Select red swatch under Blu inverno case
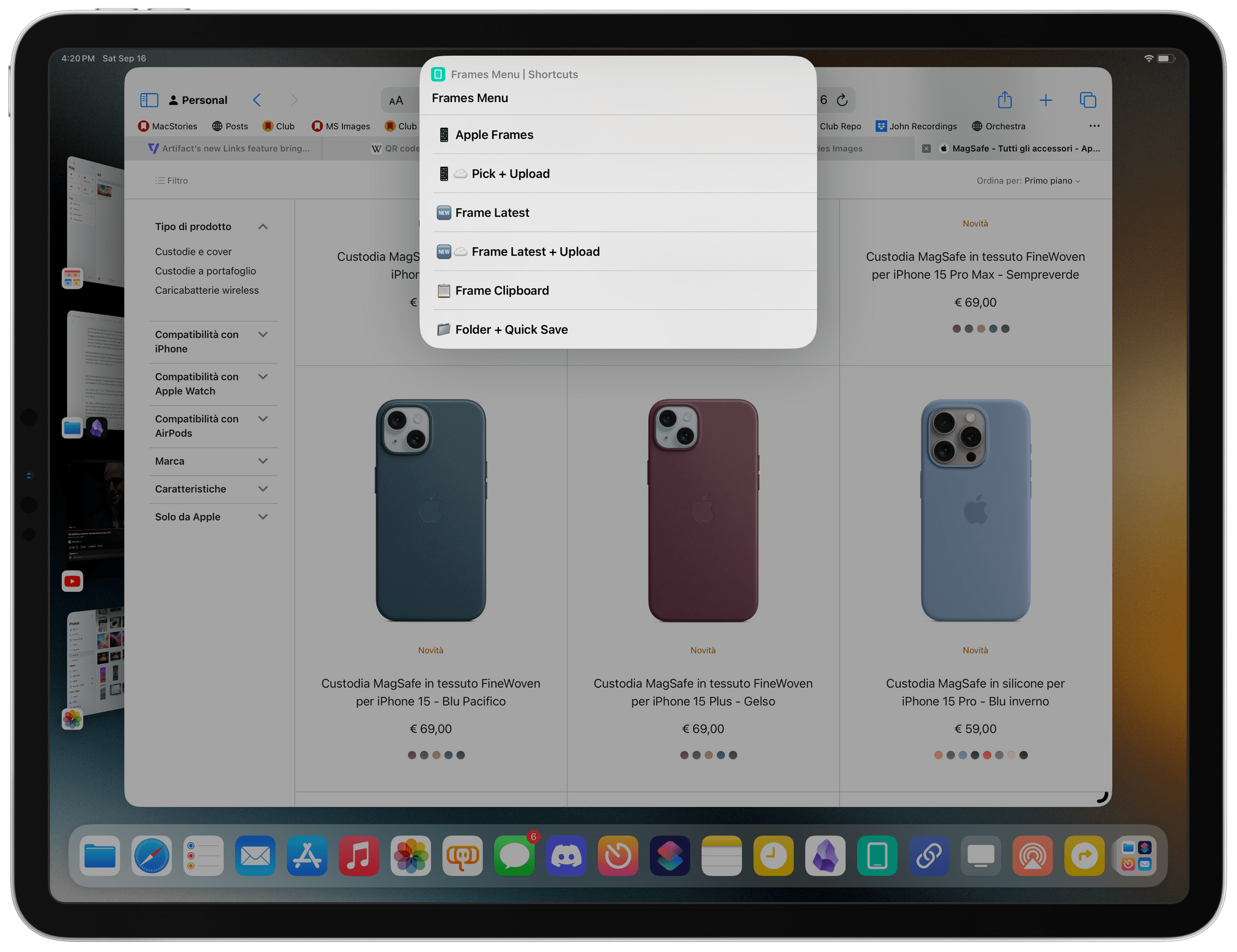Image resolution: width=1237 pixels, height=952 pixels. coord(987,755)
